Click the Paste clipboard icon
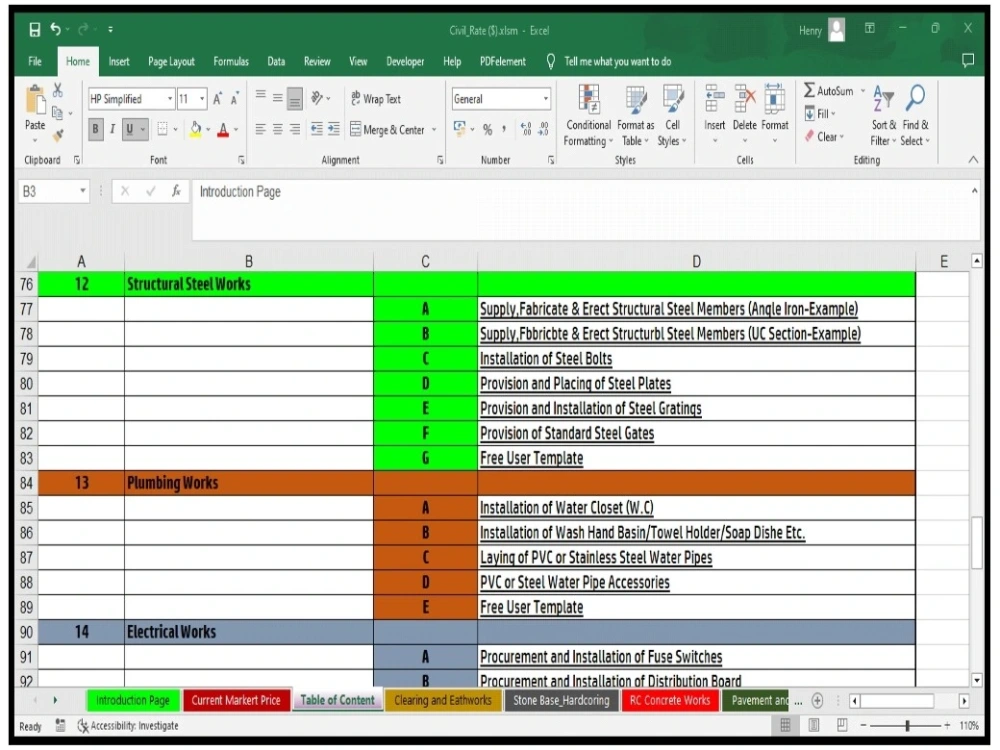The width and height of the screenshot is (1000, 750). click(35, 101)
